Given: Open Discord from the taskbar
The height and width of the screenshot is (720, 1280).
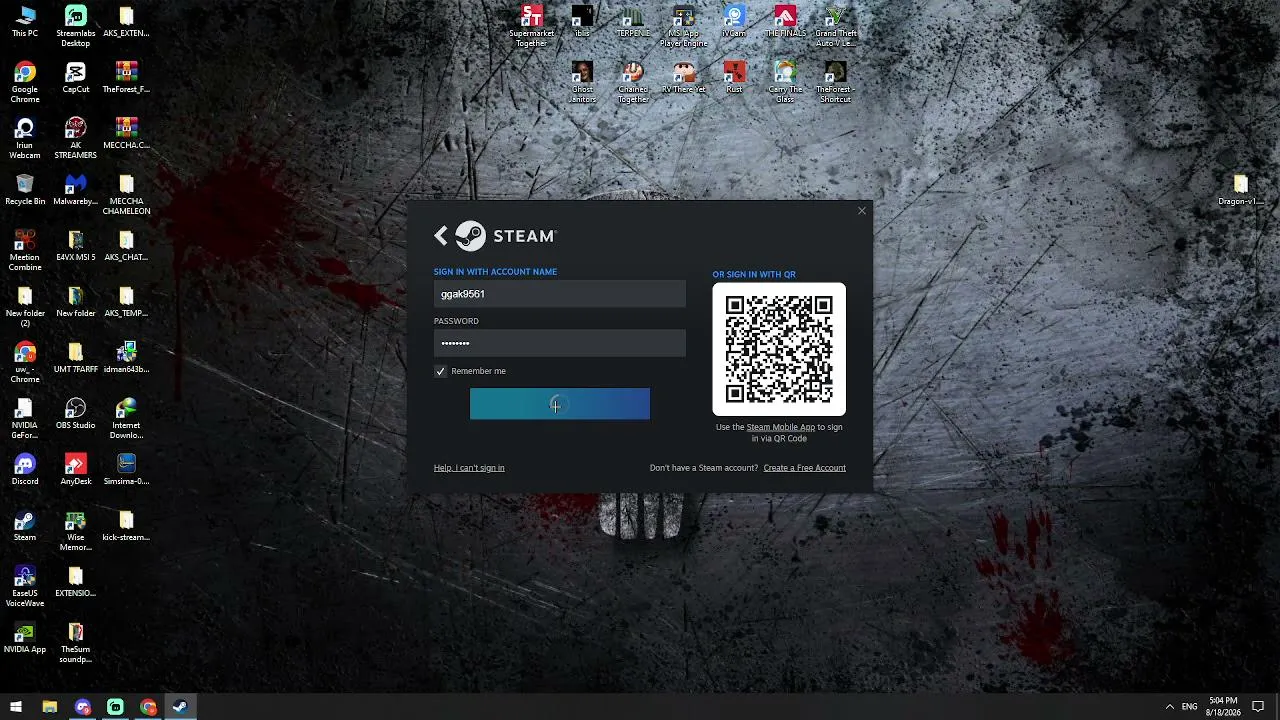Looking at the screenshot, I should [x=83, y=707].
